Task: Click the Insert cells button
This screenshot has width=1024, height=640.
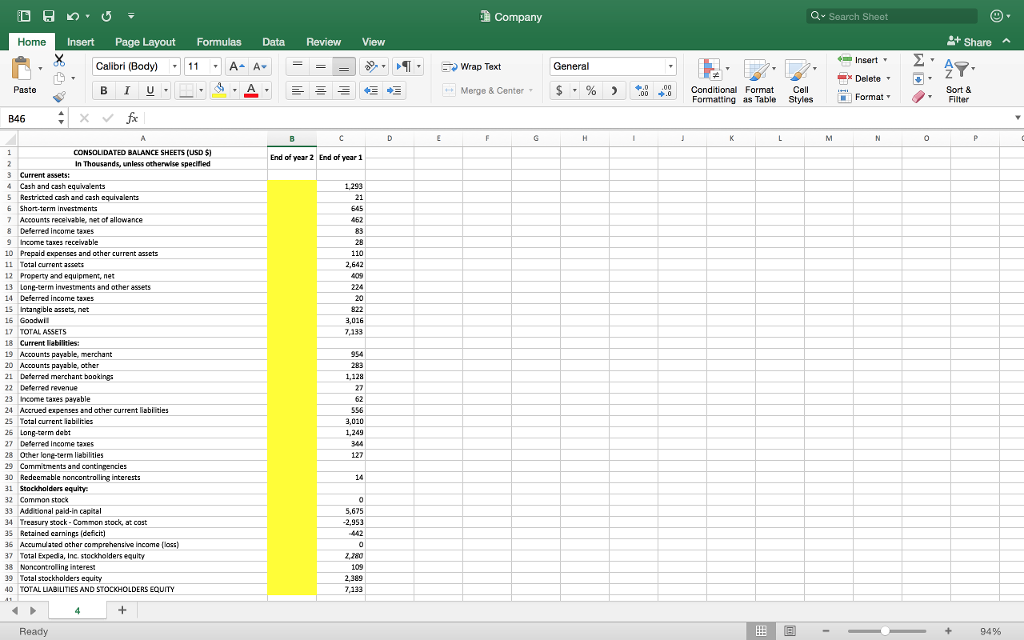Action: [863, 60]
